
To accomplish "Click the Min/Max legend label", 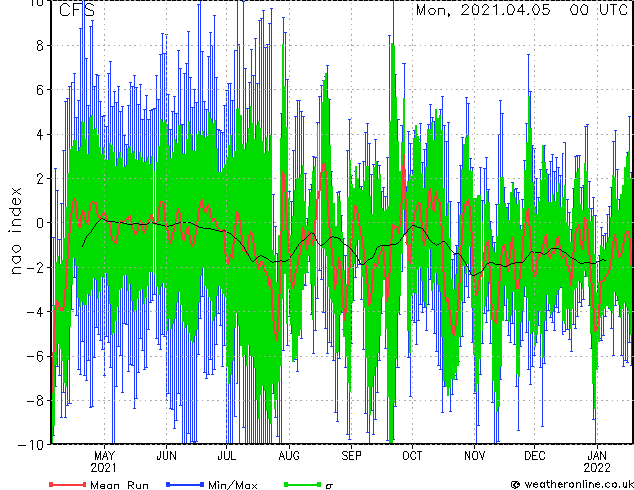I will tap(233, 485).
